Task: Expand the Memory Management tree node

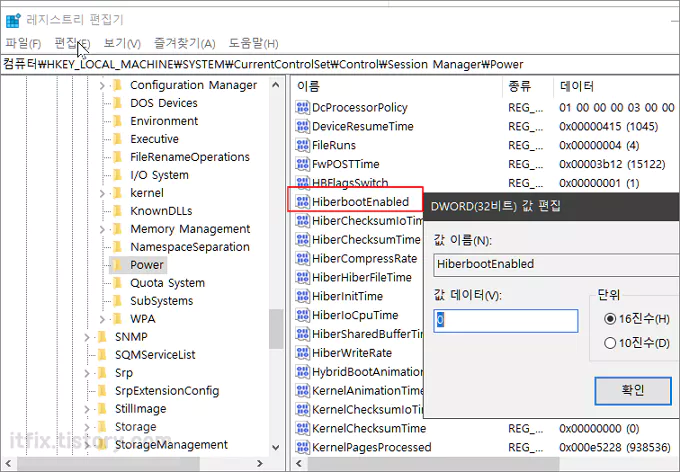Action: click(102, 229)
